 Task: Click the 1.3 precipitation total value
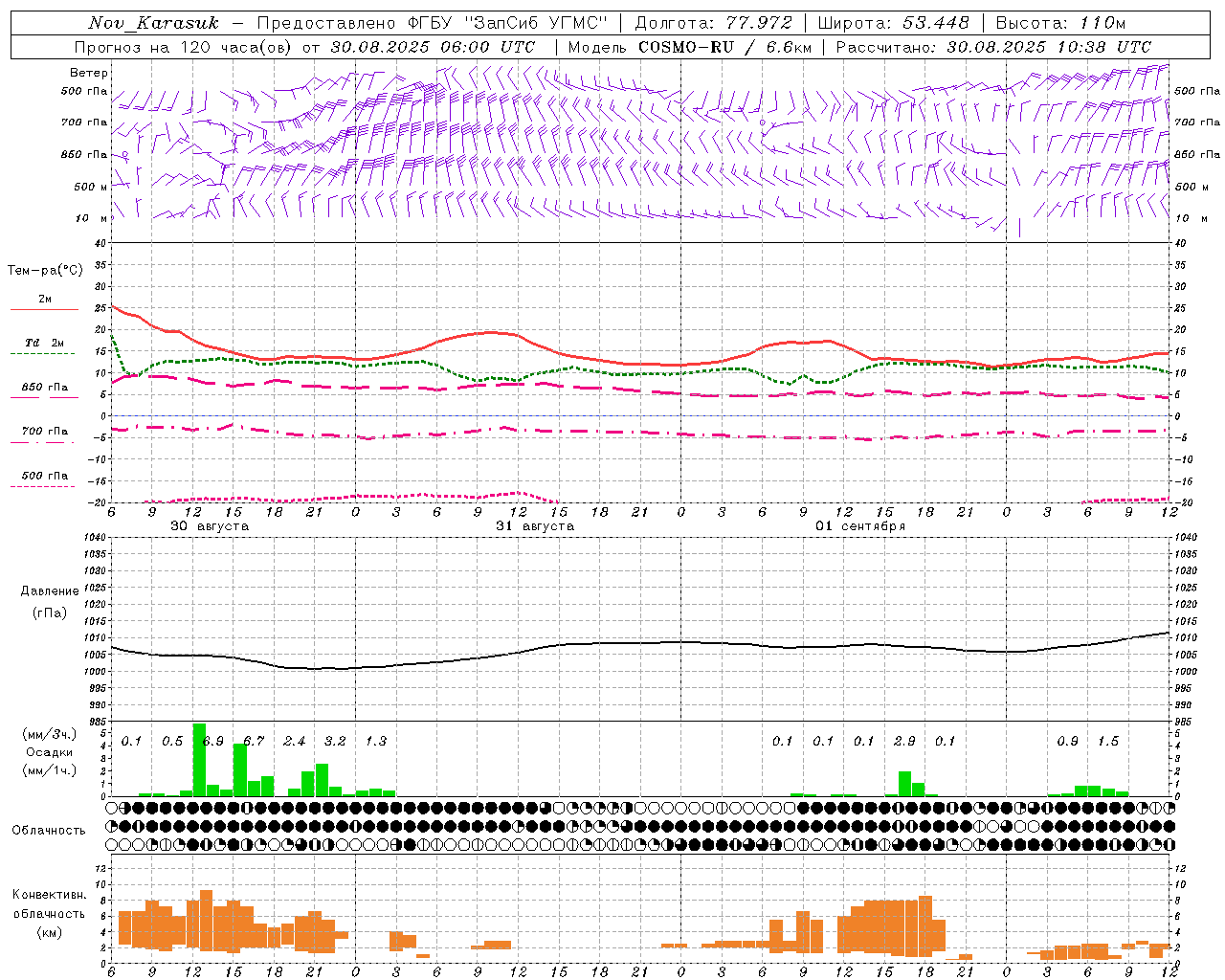click(x=375, y=742)
